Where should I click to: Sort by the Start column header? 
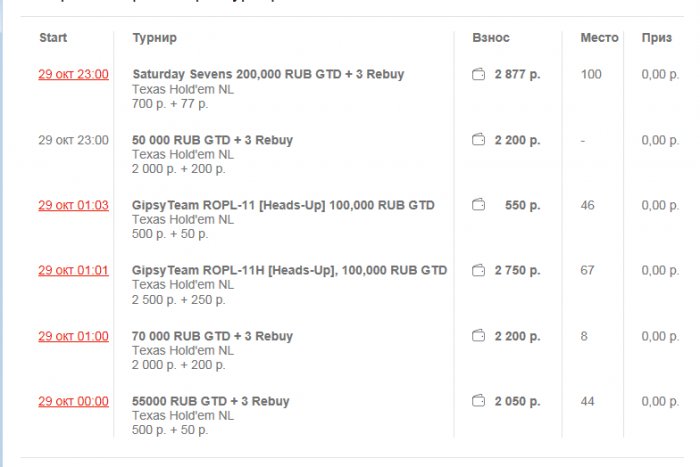53,38
